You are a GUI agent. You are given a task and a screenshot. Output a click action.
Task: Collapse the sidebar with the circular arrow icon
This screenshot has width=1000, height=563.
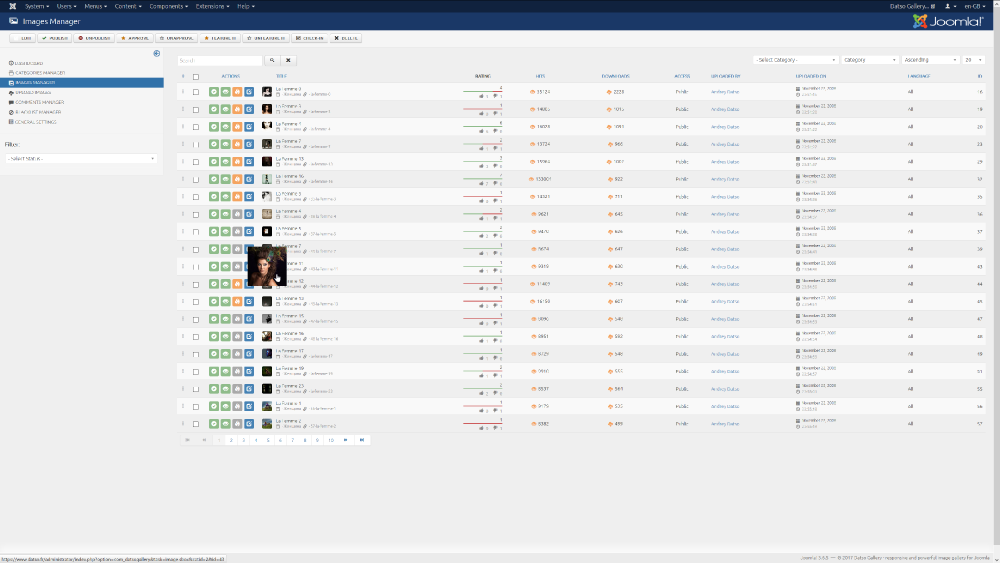157,53
